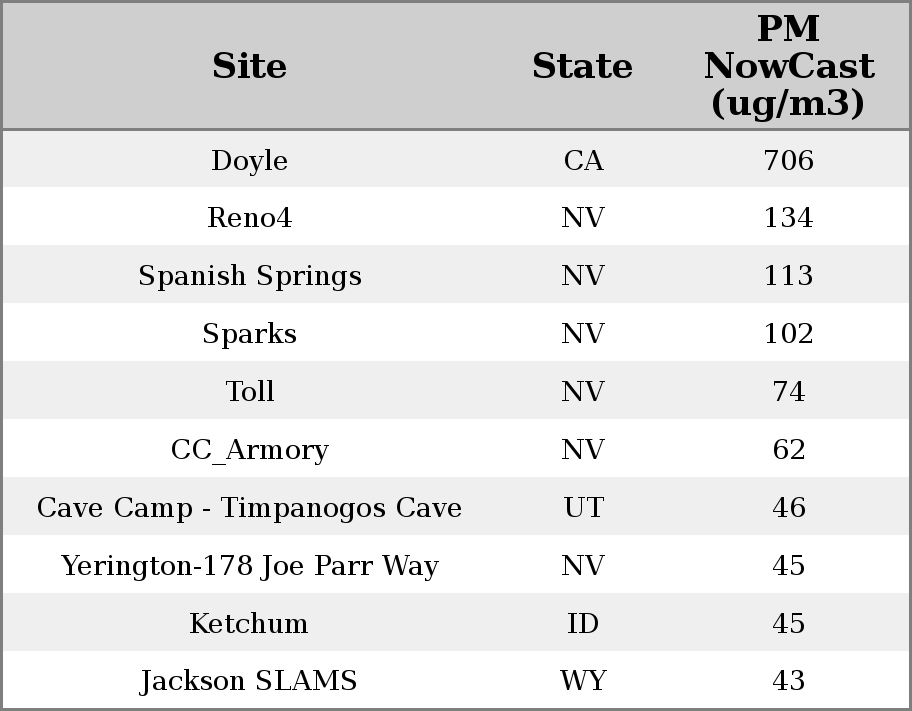This screenshot has width=912, height=711.
Task: Click the State column header
Action: click(582, 67)
